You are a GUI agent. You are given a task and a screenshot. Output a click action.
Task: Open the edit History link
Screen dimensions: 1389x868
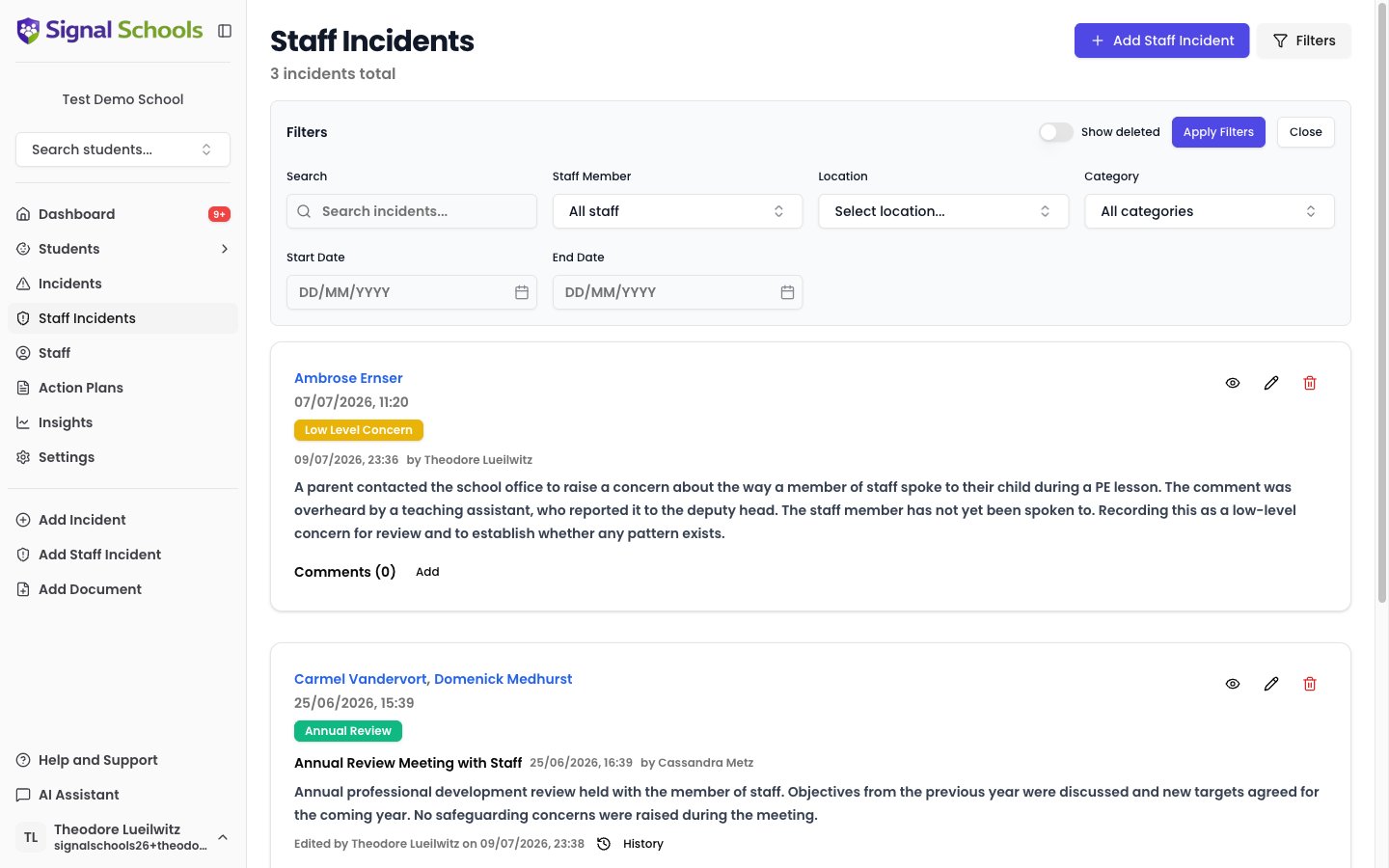(x=643, y=844)
